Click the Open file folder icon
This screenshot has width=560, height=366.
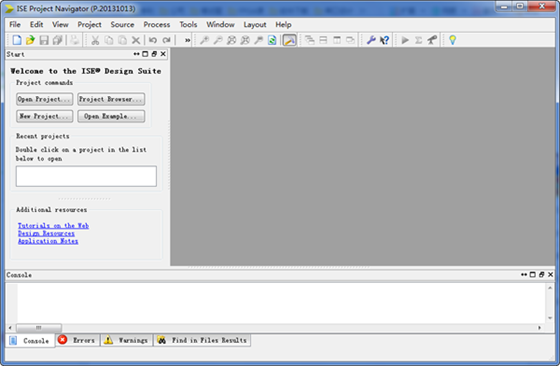30,40
